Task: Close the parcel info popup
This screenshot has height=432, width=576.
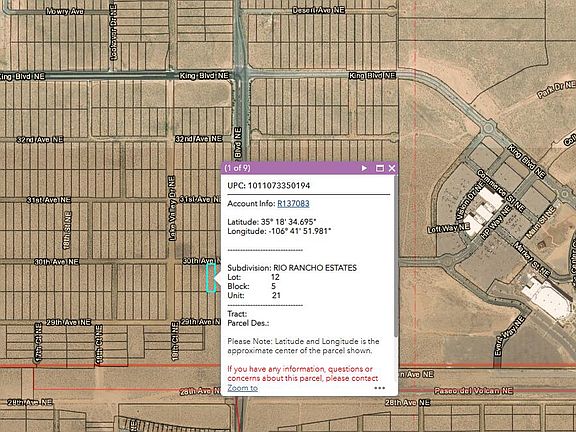Action: [392, 168]
